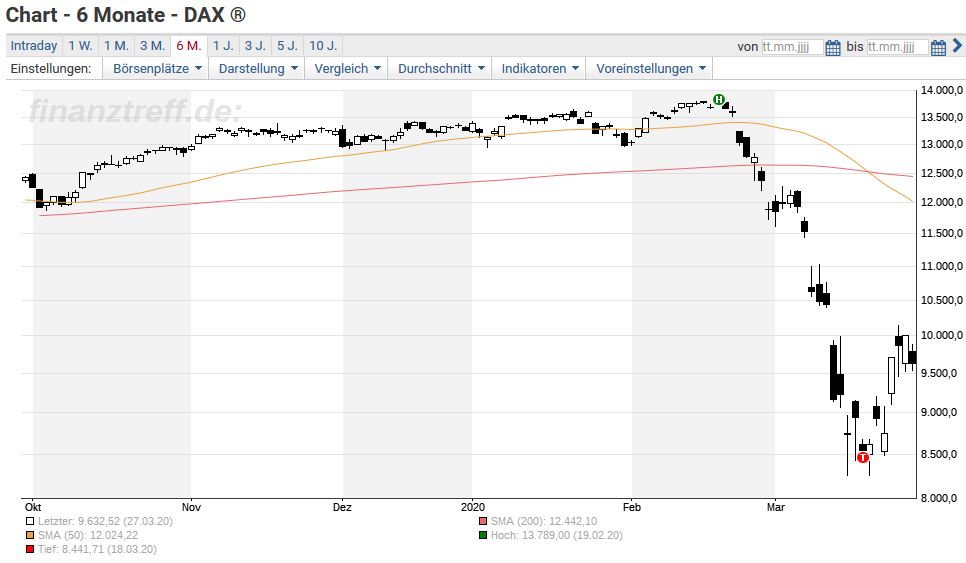Click 'SMA (200): 12.442,10' legend text
This screenshot has width=966, height=563.
click(x=544, y=521)
